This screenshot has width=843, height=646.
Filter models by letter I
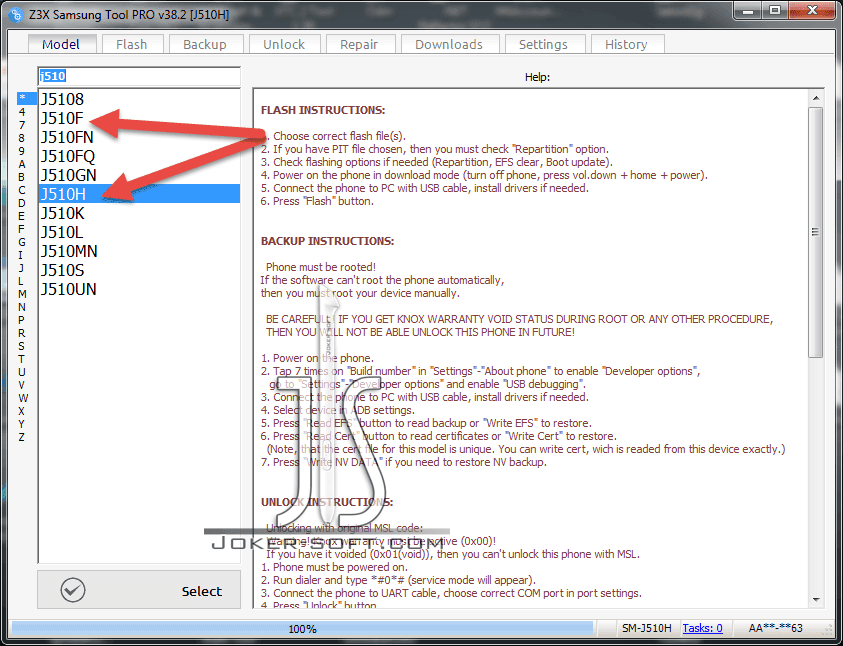(x=22, y=255)
